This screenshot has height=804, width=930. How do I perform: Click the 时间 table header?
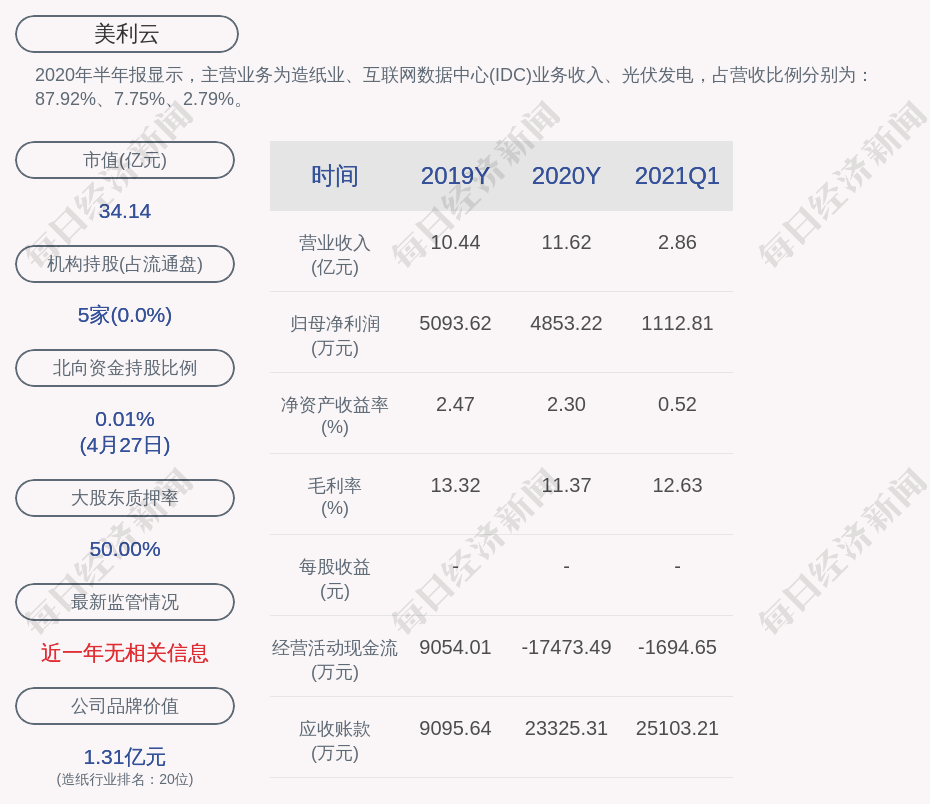click(335, 176)
